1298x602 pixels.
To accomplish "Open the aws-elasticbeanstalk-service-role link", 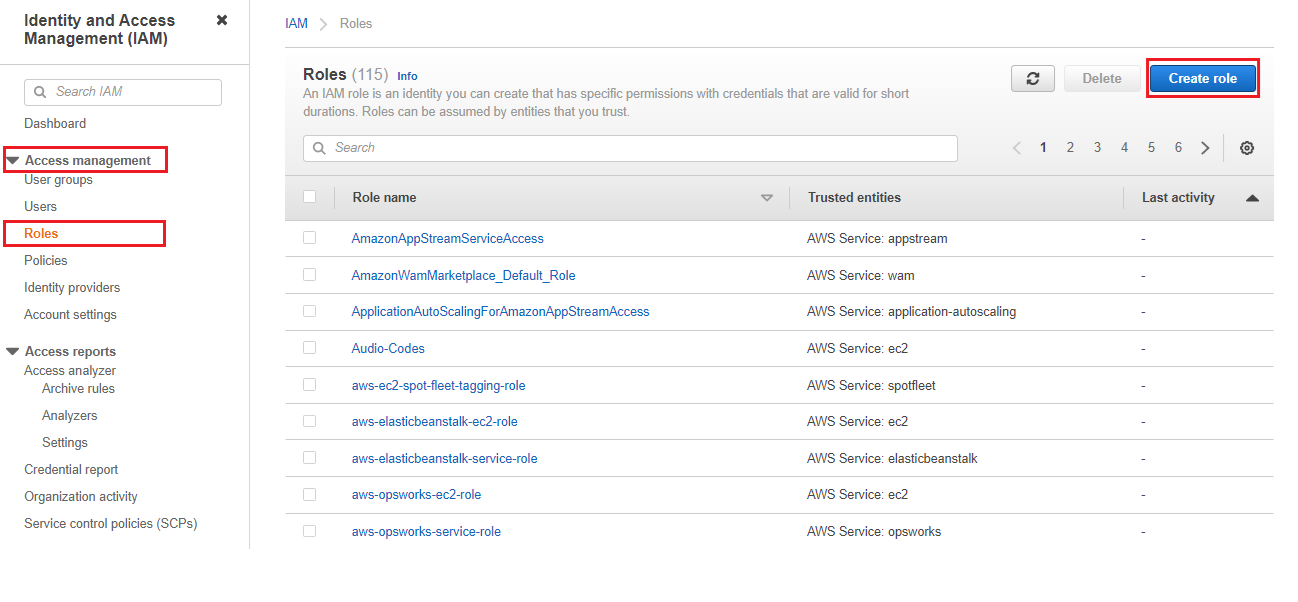I will [x=445, y=459].
